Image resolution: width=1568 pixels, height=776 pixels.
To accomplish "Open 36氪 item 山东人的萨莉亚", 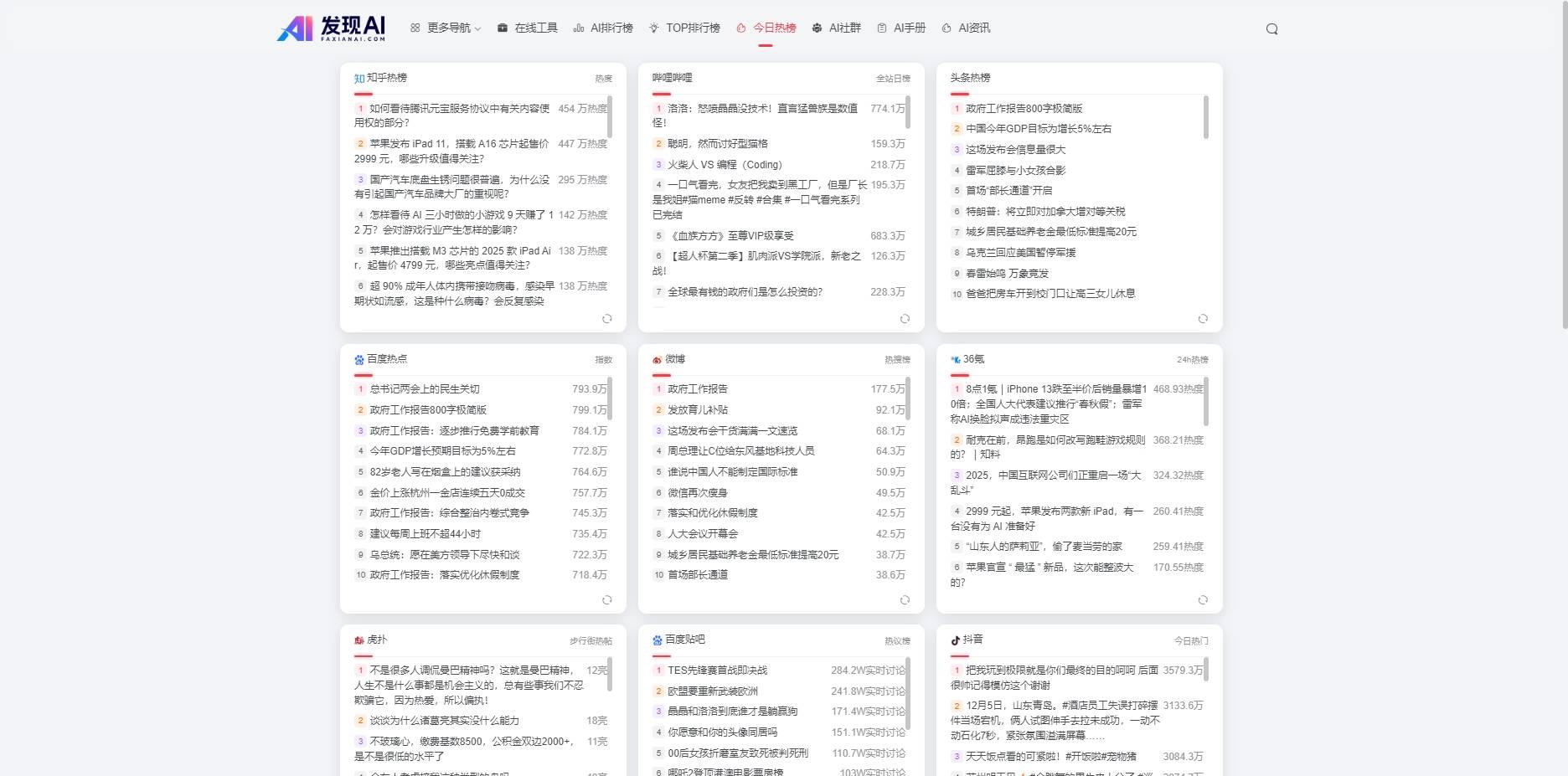I will coord(1044,547).
